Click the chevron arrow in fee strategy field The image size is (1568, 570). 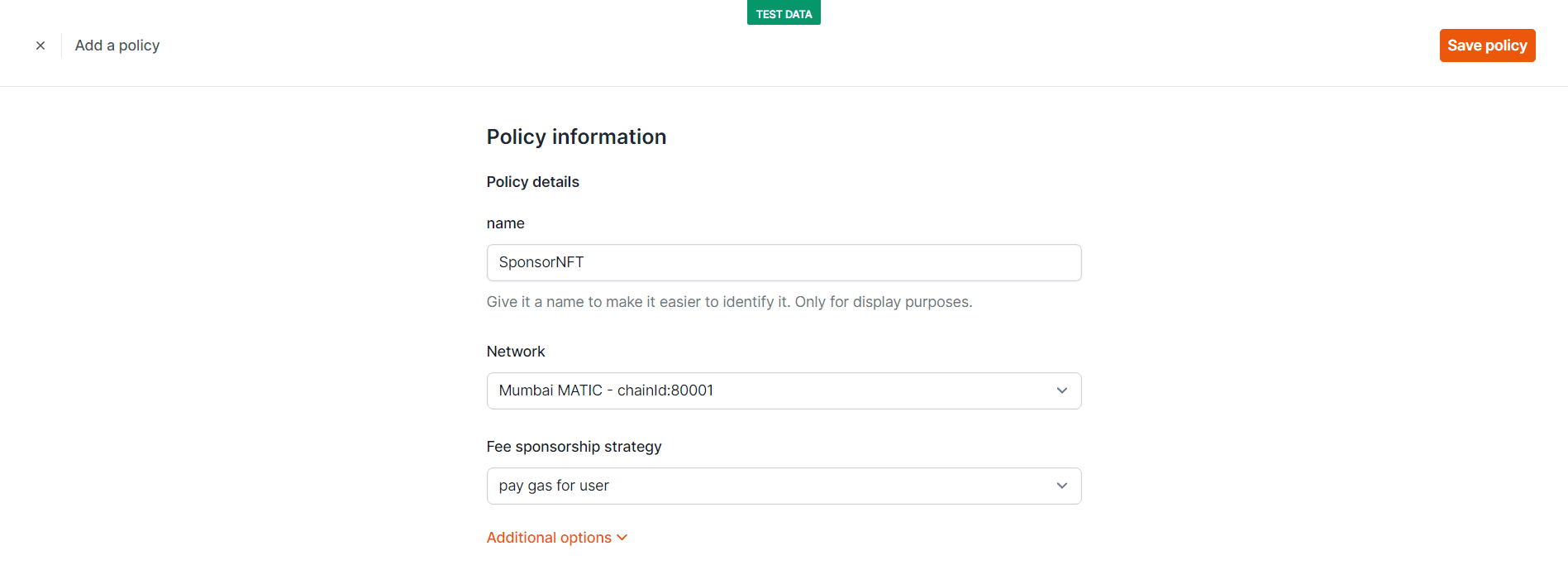point(1061,486)
